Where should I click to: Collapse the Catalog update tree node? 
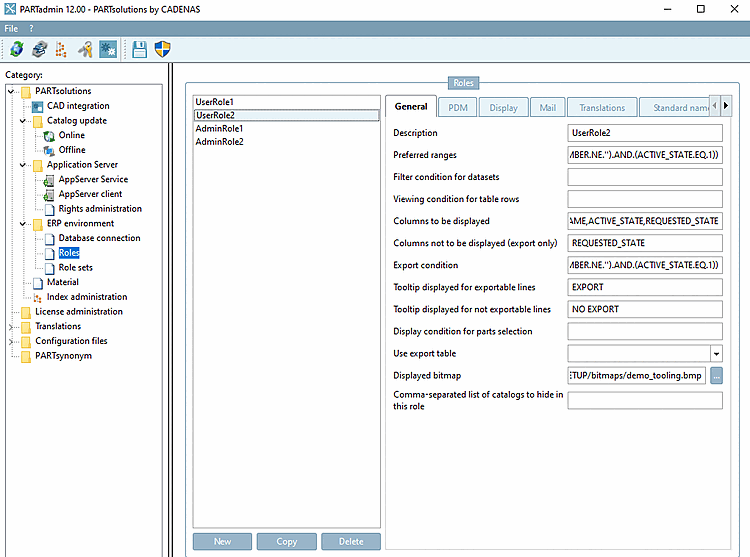(23, 121)
